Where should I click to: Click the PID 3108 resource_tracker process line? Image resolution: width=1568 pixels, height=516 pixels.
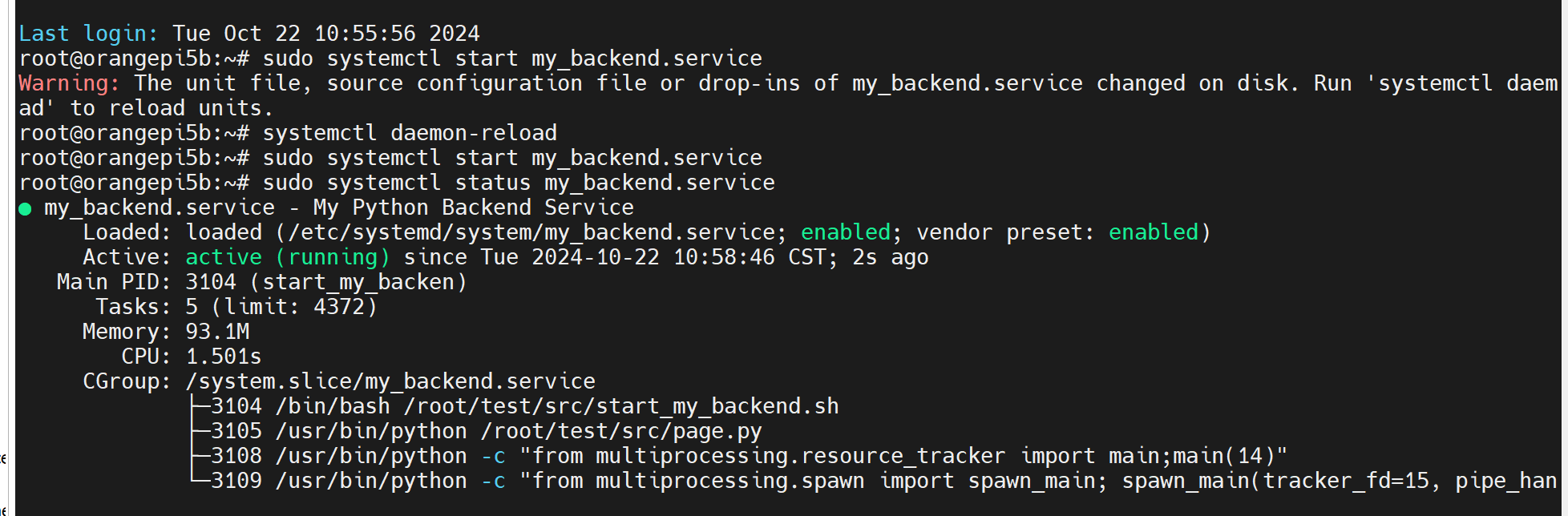(750, 456)
